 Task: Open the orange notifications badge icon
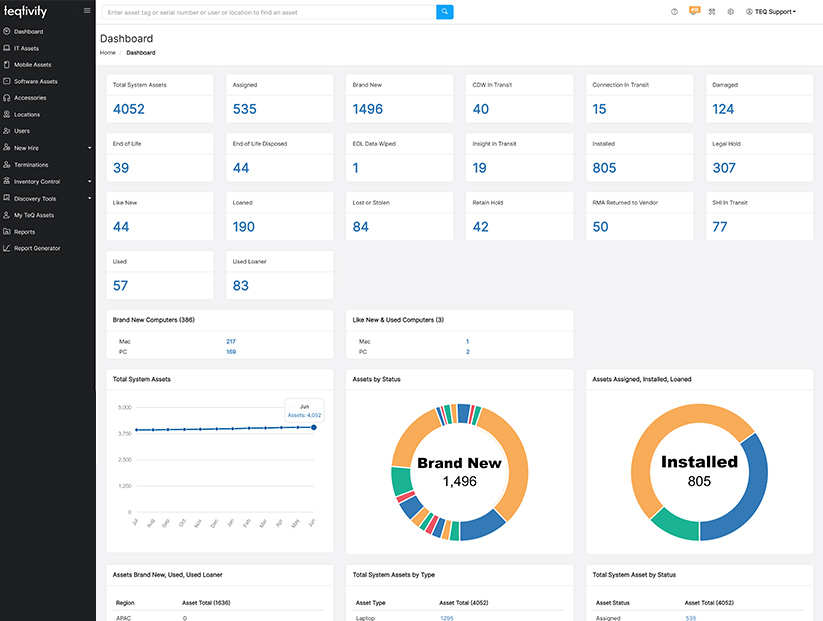(694, 11)
